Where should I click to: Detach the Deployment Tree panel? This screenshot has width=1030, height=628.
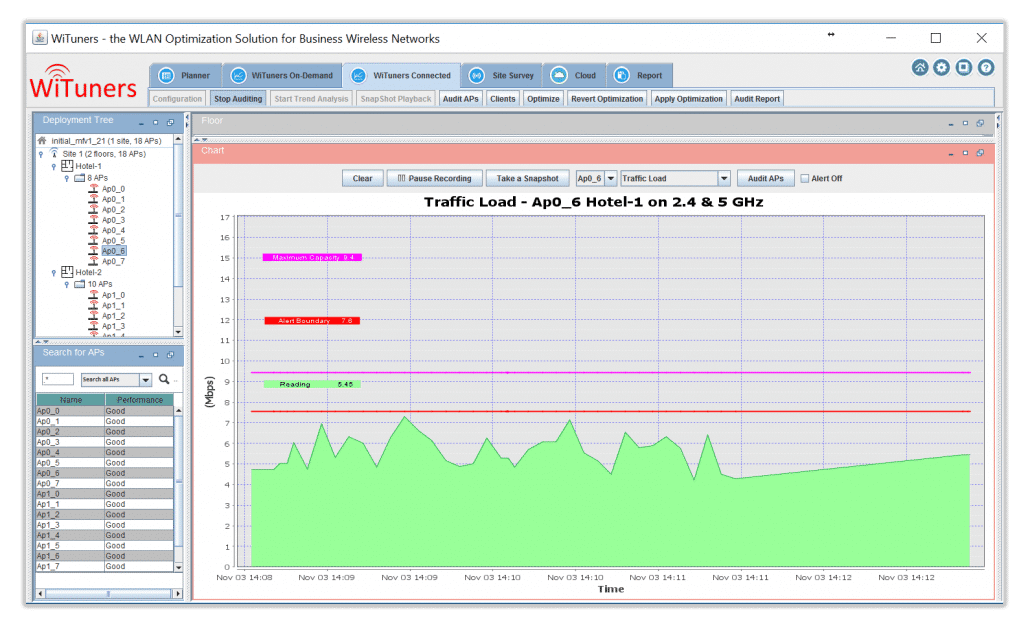tap(170, 122)
